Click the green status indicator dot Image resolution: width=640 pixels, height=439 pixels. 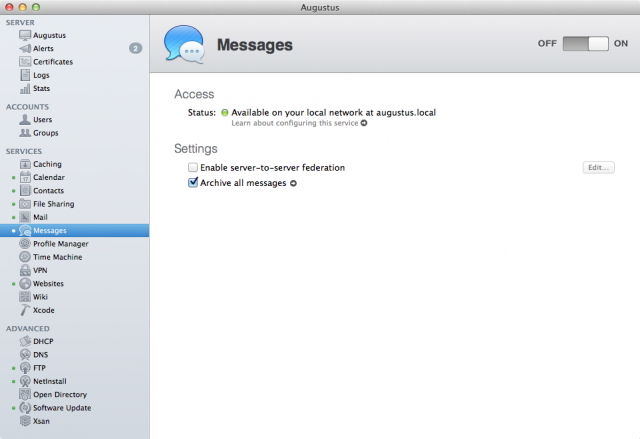click(x=224, y=113)
